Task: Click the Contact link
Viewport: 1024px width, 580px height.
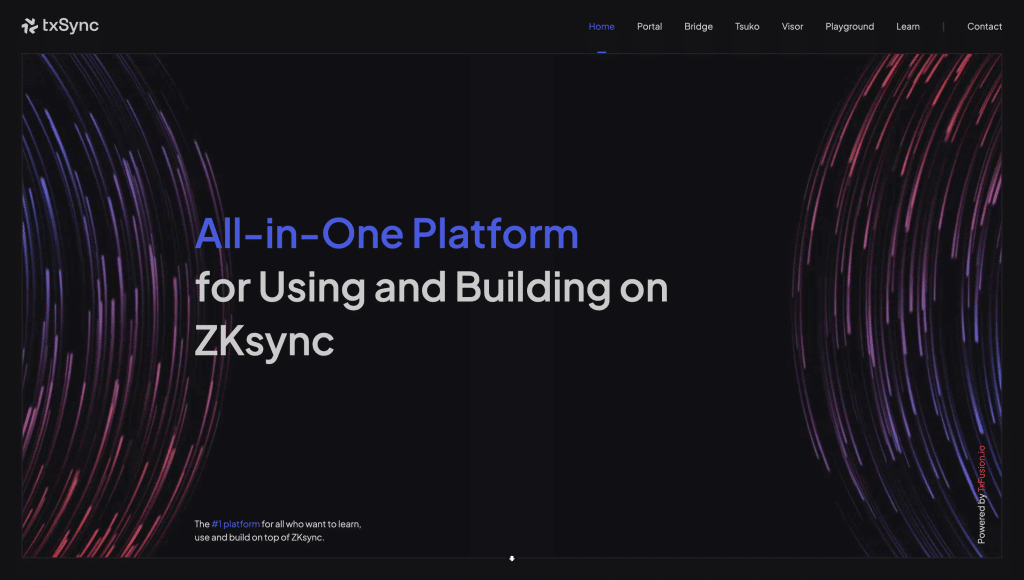Action: [984, 27]
